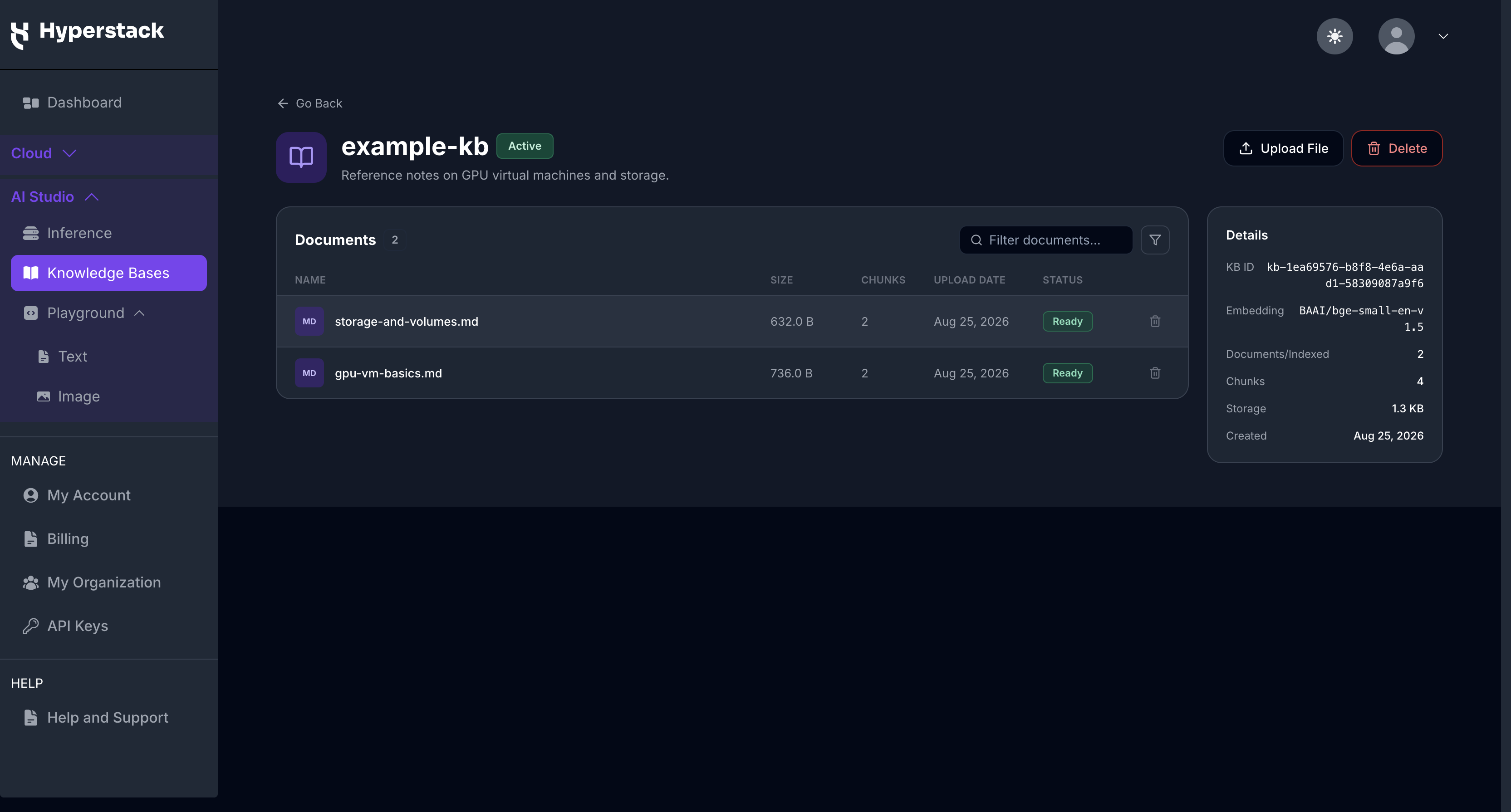Click the Documents count badge 2
1511x812 pixels.
(395, 240)
